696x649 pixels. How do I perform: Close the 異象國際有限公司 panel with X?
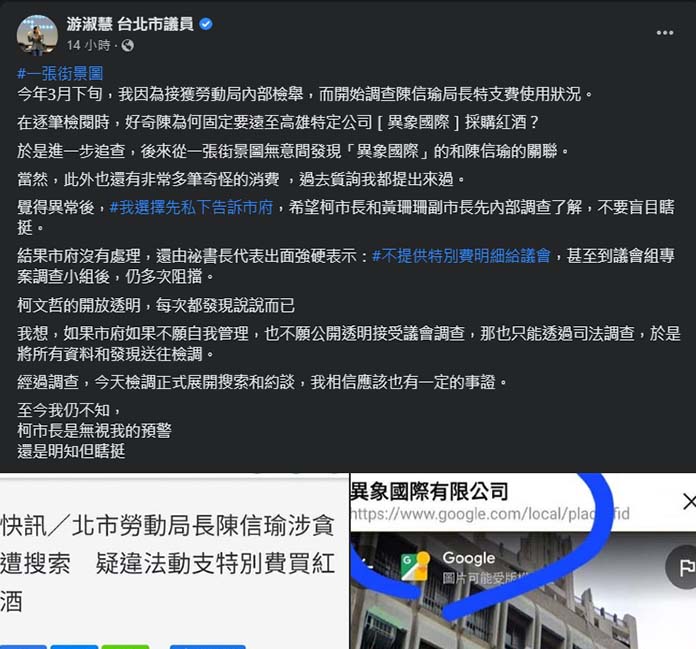(x=689, y=502)
